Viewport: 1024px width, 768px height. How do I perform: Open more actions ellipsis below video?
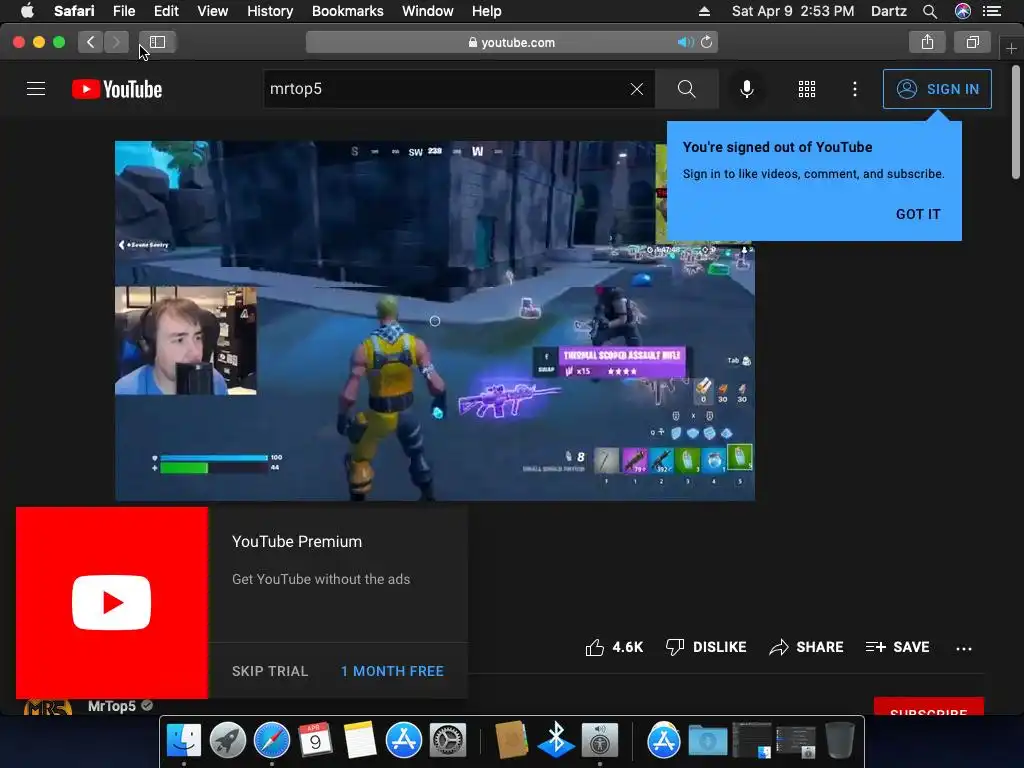click(x=964, y=648)
